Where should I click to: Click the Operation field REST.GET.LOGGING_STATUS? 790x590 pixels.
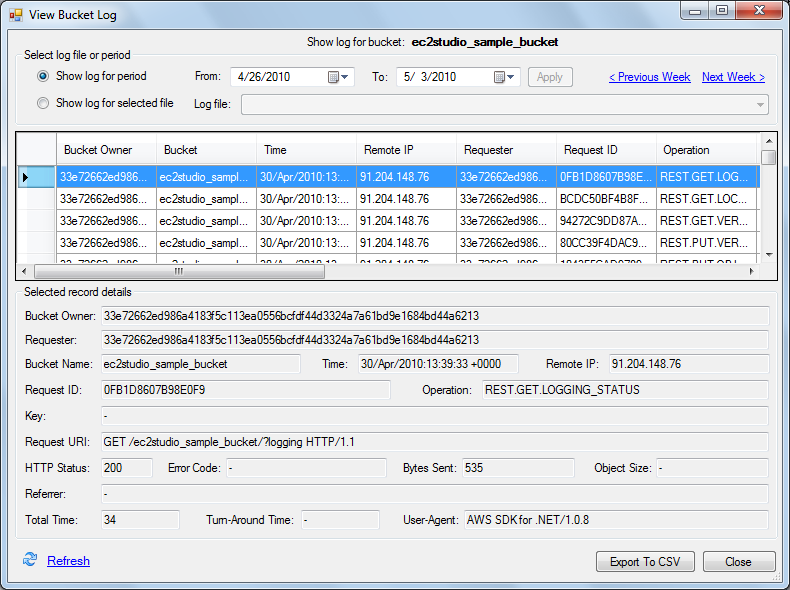pyautogui.click(x=625, y=390)
